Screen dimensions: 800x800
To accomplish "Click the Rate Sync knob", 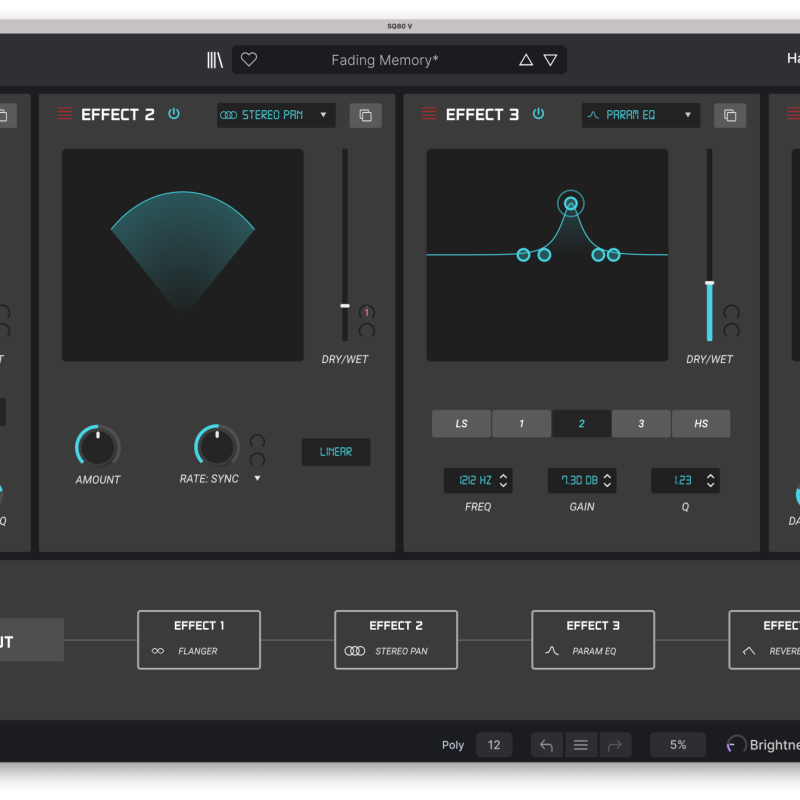I will (x=217, y=446).
